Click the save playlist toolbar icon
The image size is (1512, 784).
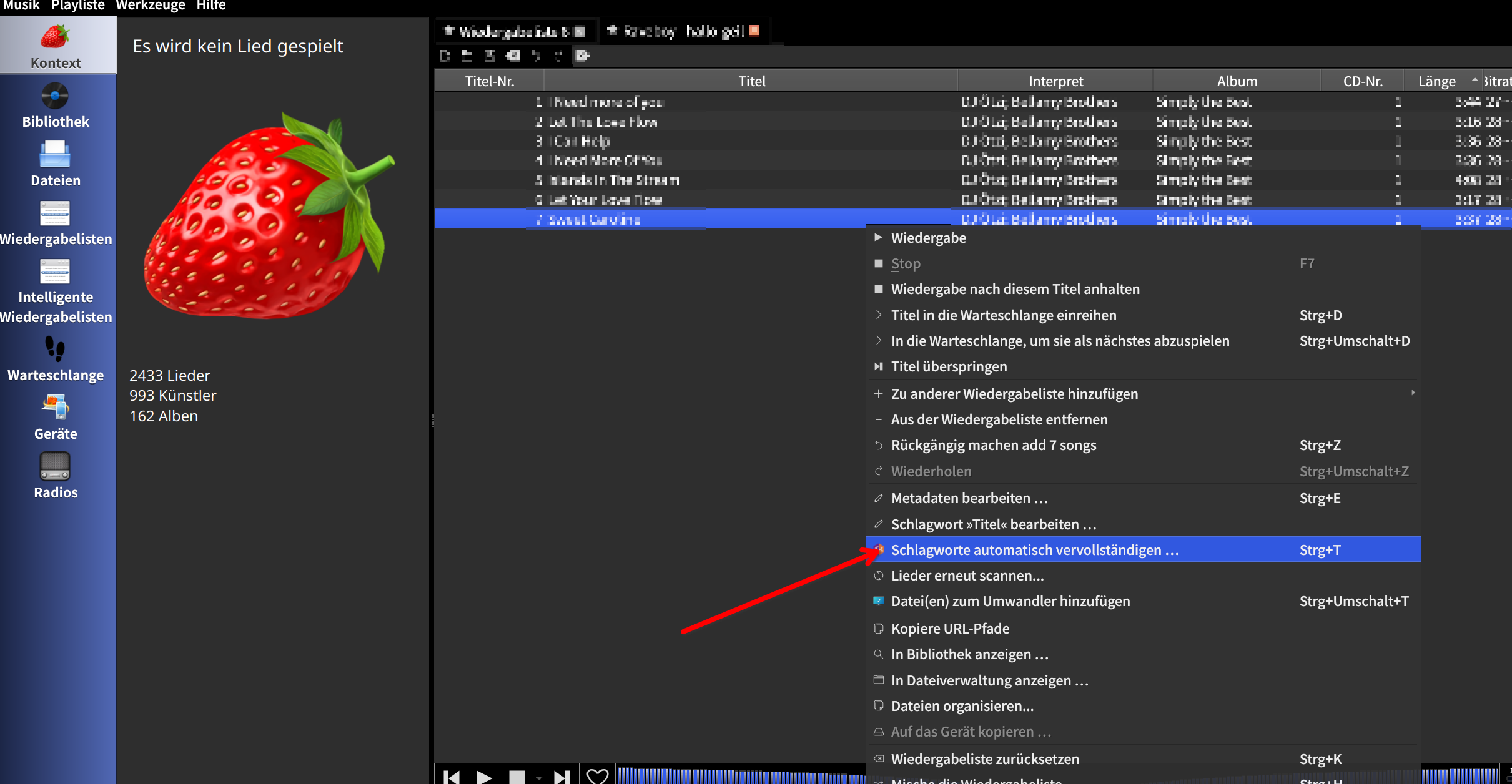tap(490, 56)
